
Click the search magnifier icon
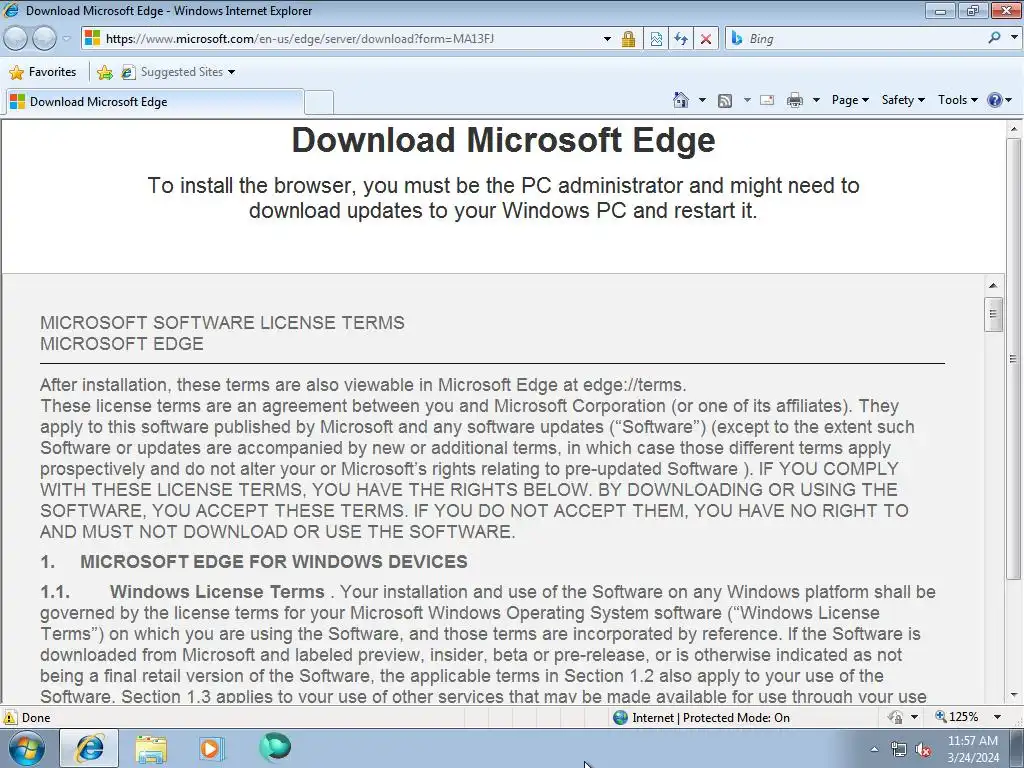point(994,38)
